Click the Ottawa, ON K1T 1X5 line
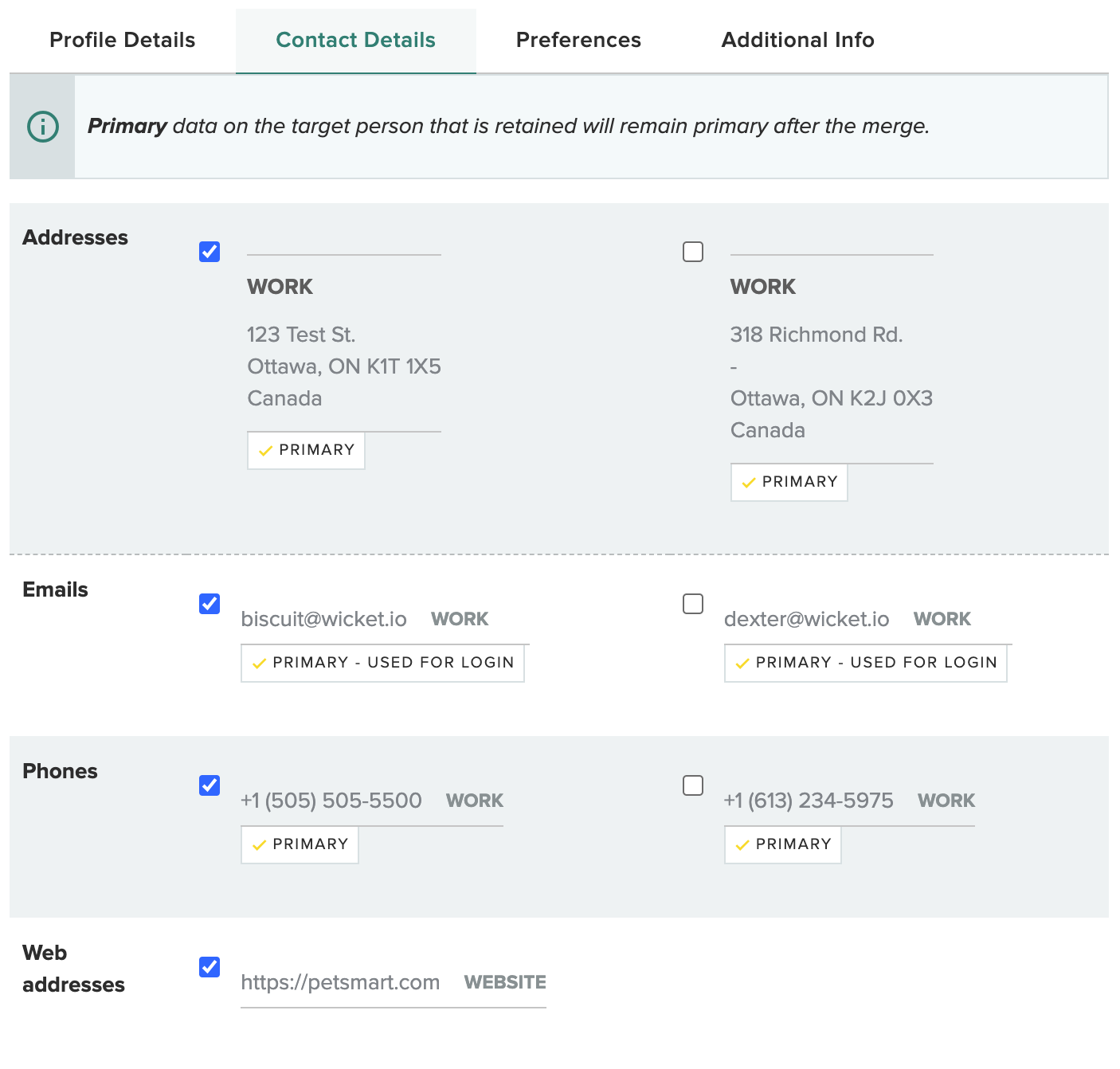Image resolution: width=1120 pixels, height=1069 pixels. [x=344, y=366]
